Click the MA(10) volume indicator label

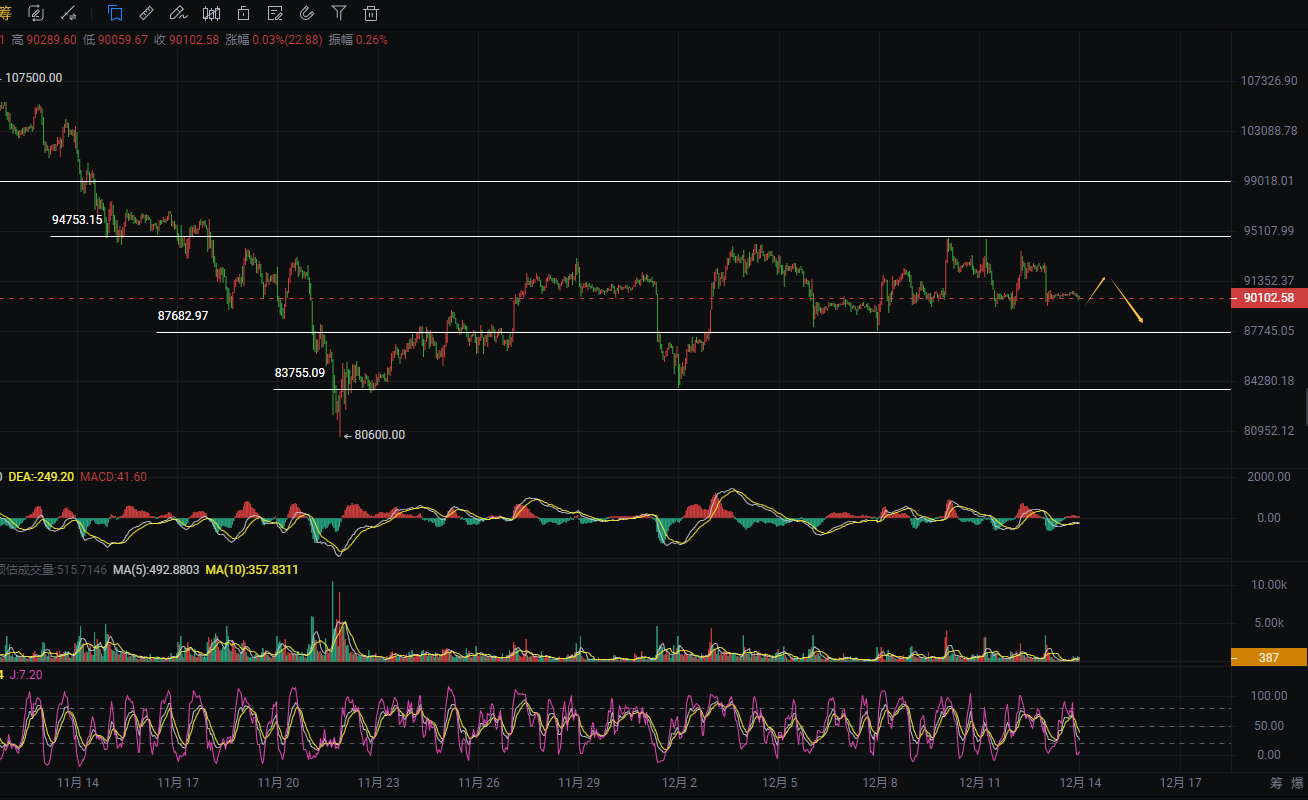tap(252, 570)
